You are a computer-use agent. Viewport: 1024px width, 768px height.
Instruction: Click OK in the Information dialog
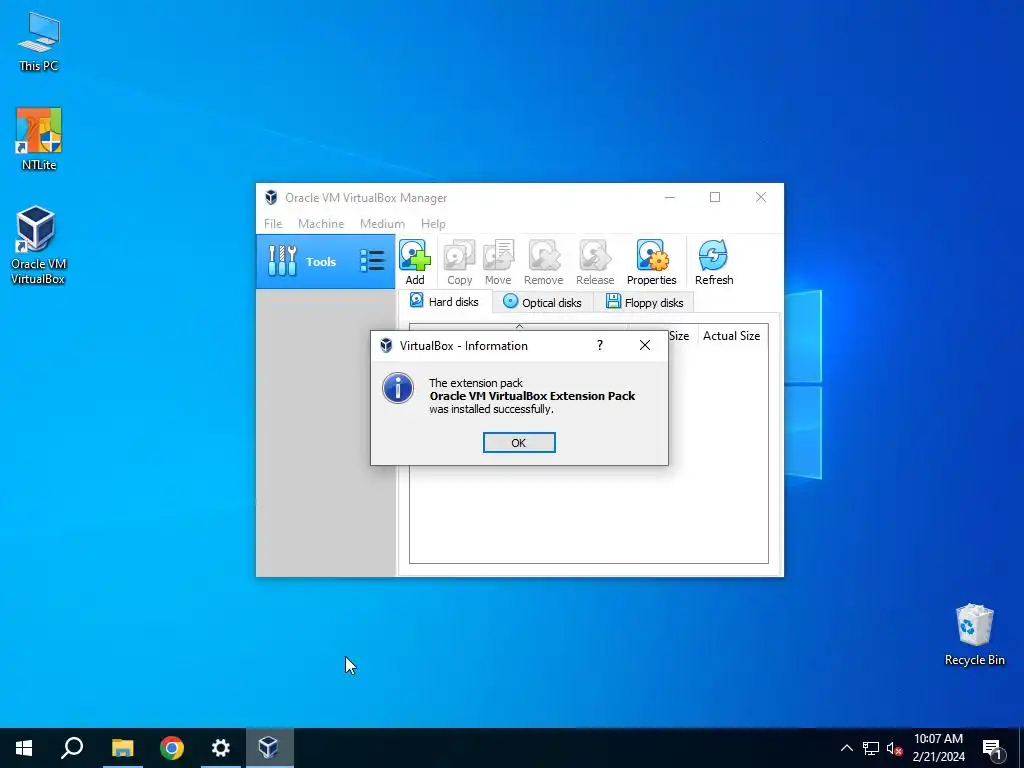pyautogui.click(x=519, y=443)
